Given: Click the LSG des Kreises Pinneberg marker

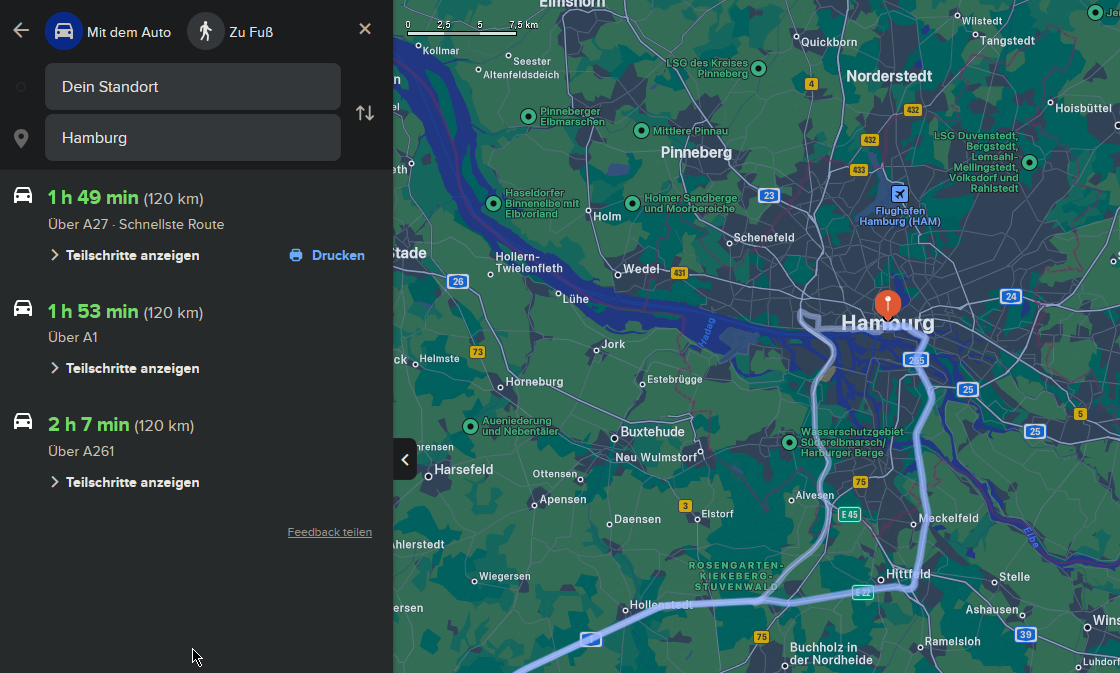Looking at the screenshot, I should 759,69.
